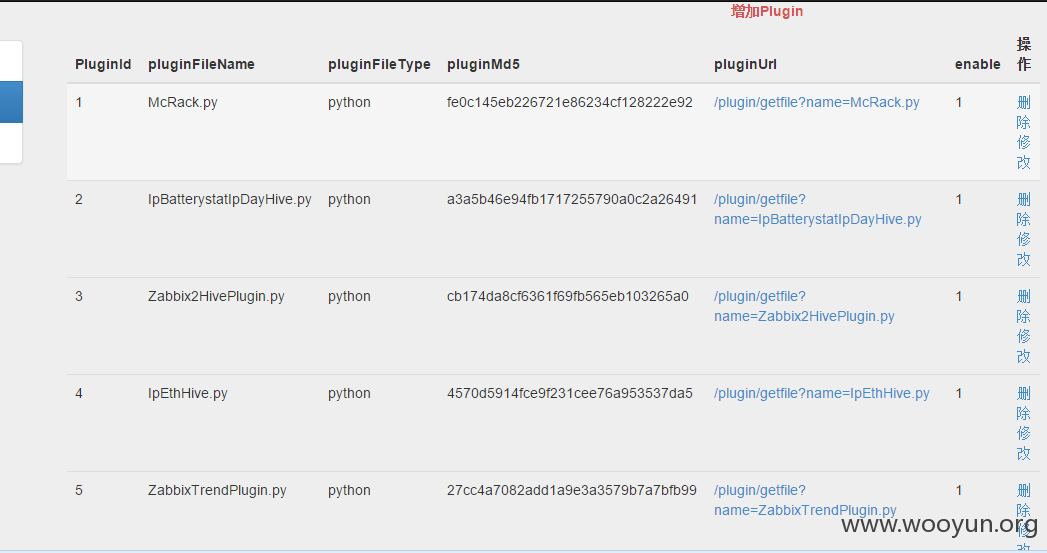Open the McRack.py getfile URL link
This screenshot has height=553, width=1047.
pyautogui.click(x=817, y=102)
